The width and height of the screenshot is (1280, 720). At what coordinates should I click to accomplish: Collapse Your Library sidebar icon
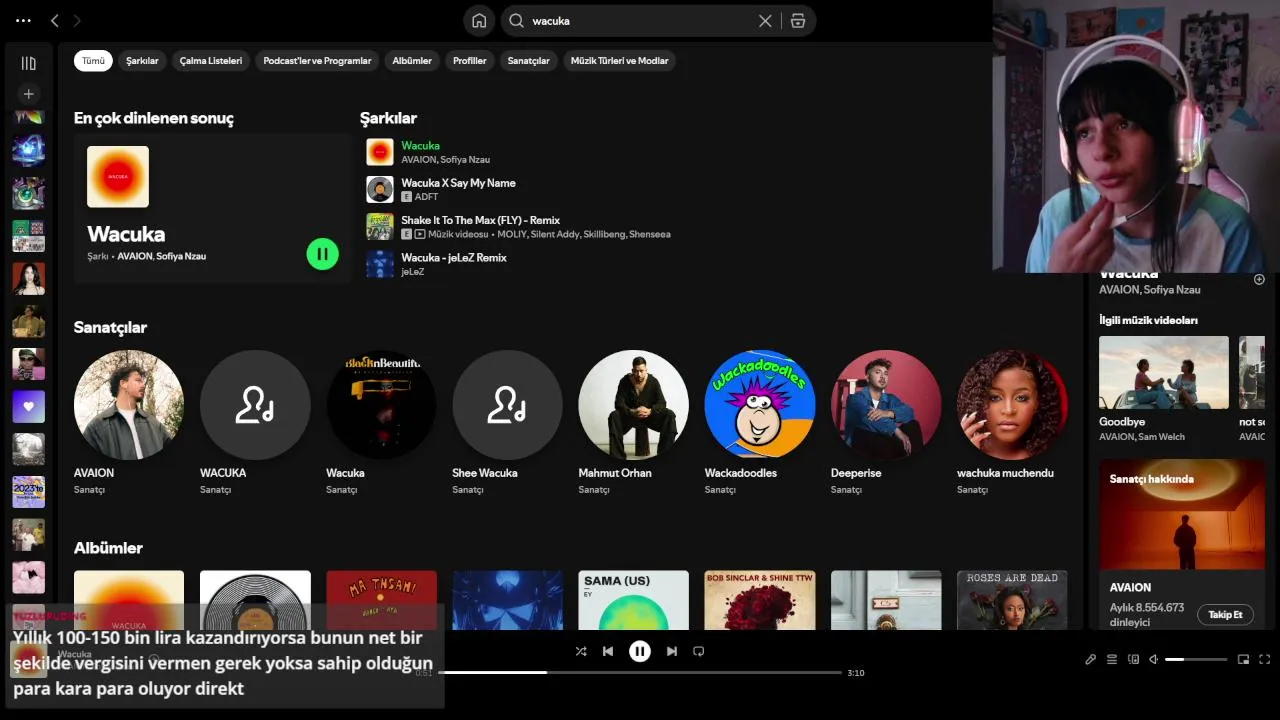pyautogui.click(x=28, y=63)
